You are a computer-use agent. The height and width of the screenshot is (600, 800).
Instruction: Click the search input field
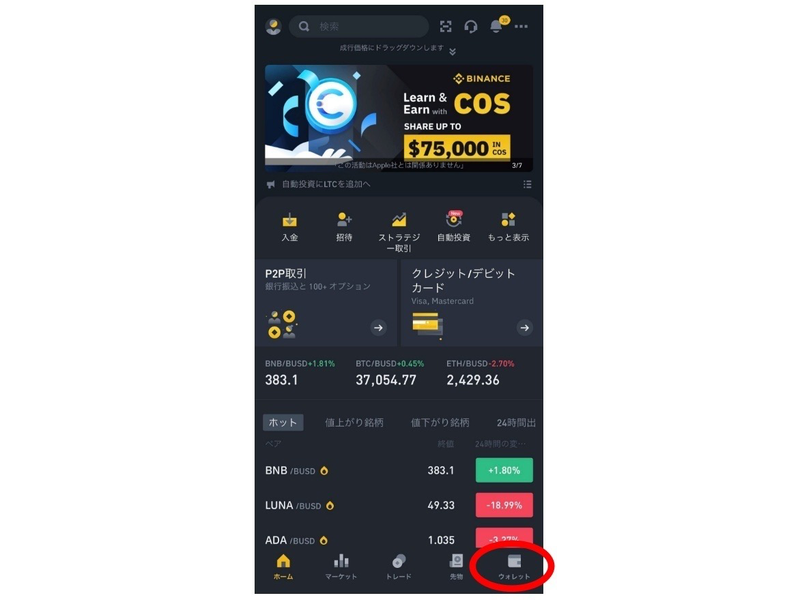click(359, 27)
